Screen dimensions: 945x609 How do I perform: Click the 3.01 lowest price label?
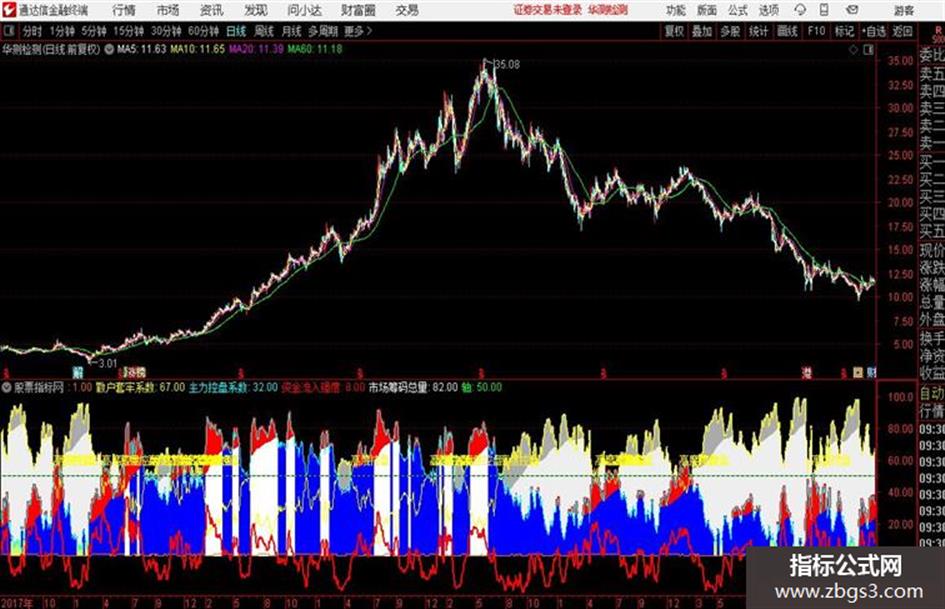coord(107,363)
